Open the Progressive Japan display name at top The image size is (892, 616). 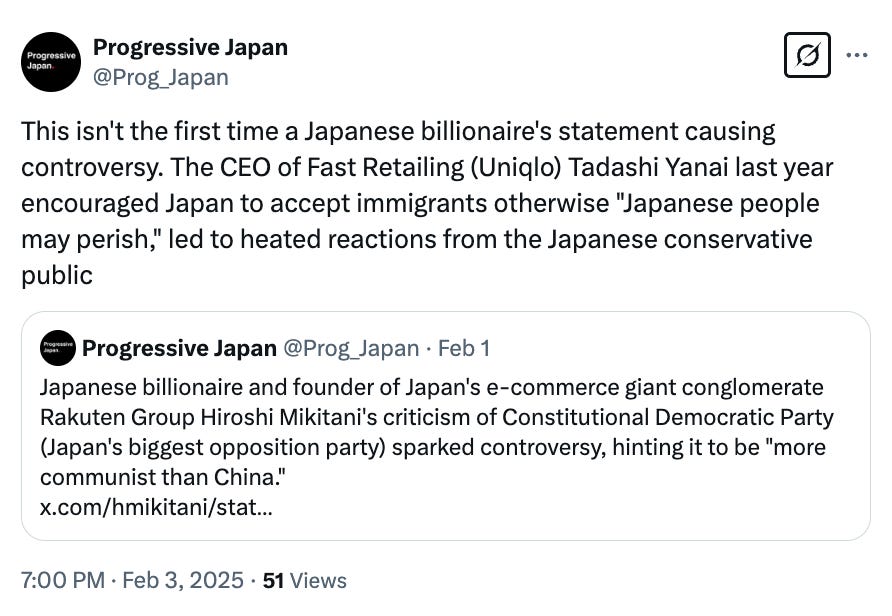pyautogui.click(x=190, y=47)
